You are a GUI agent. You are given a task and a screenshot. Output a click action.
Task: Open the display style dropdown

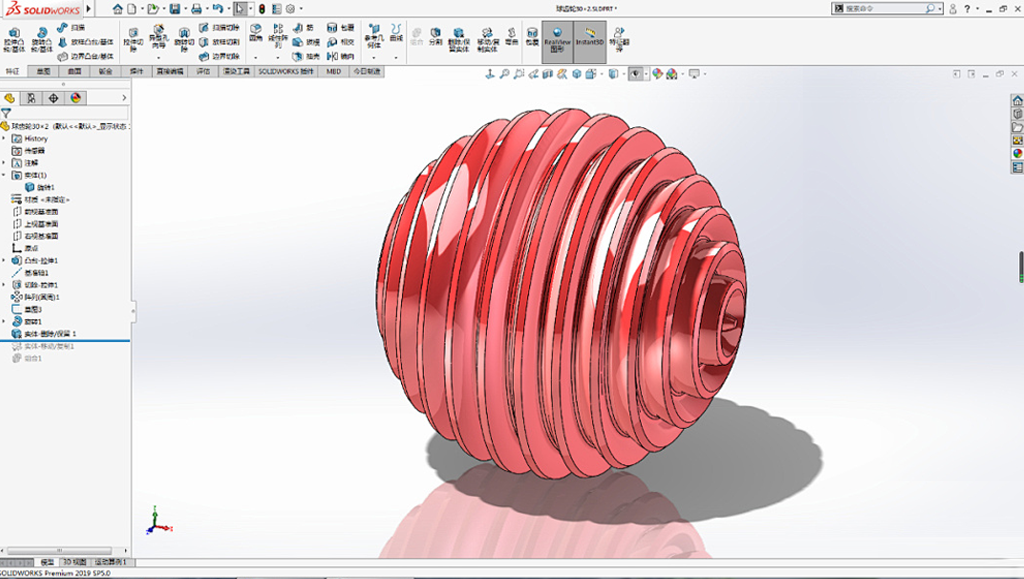[601, 74]
